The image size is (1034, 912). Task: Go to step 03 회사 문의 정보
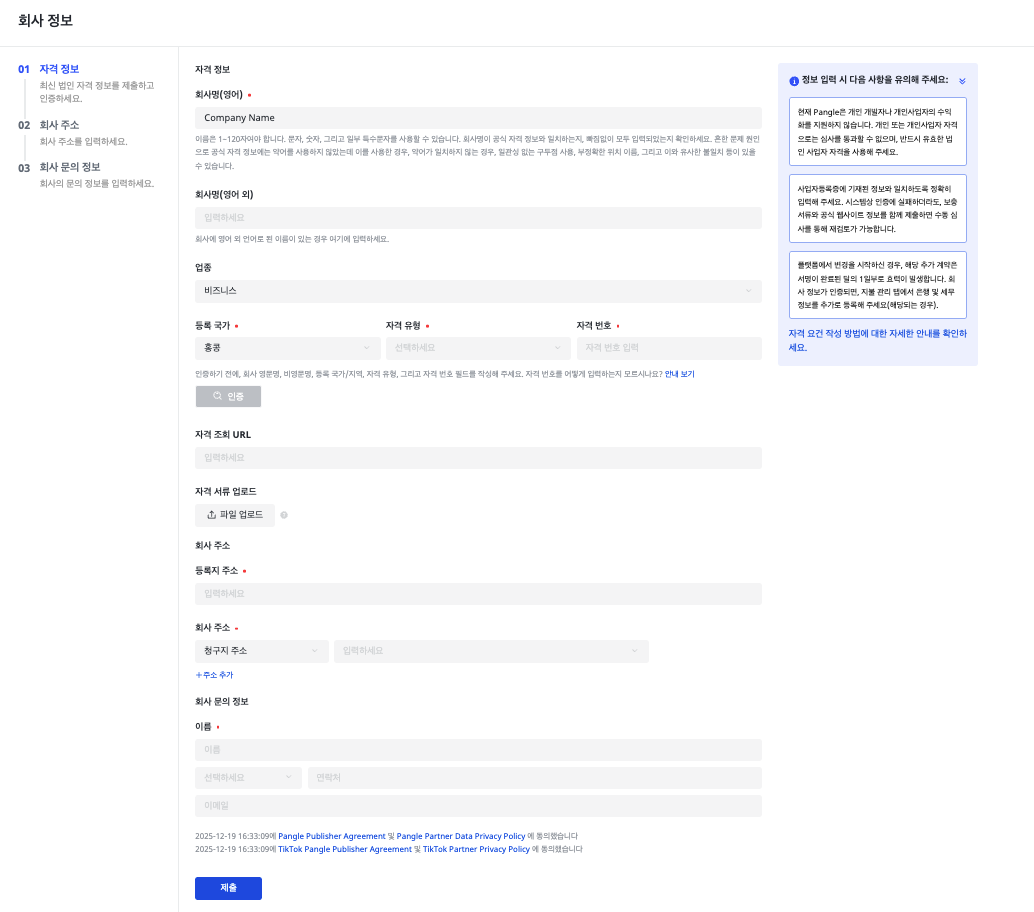pos(69,167)
